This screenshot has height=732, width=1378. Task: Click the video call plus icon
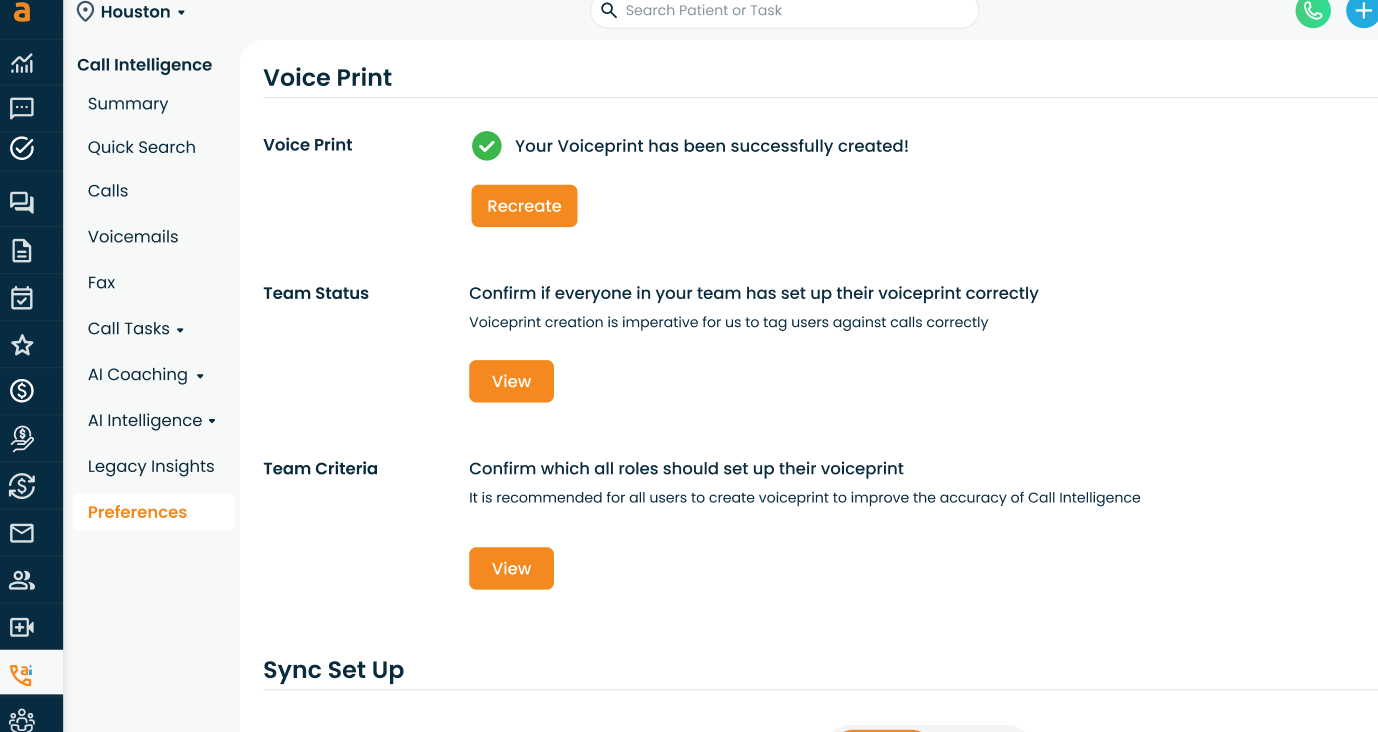click(22, 628)
